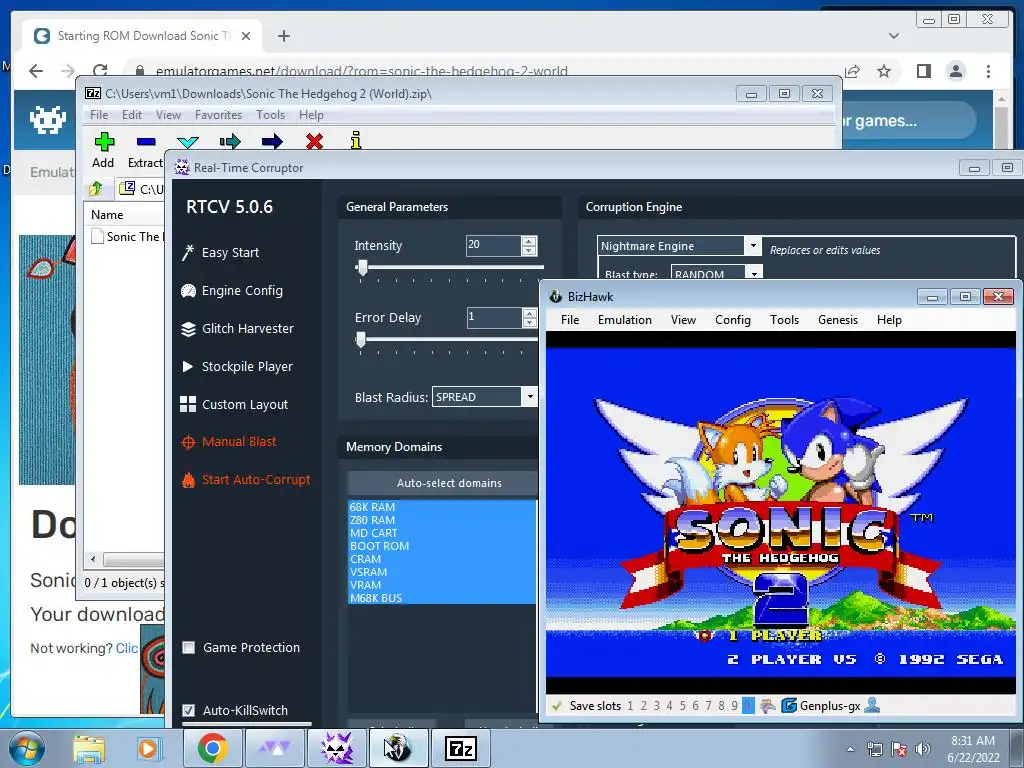Increase Error Delay using spinner up arrow

(x=529, y=313)
